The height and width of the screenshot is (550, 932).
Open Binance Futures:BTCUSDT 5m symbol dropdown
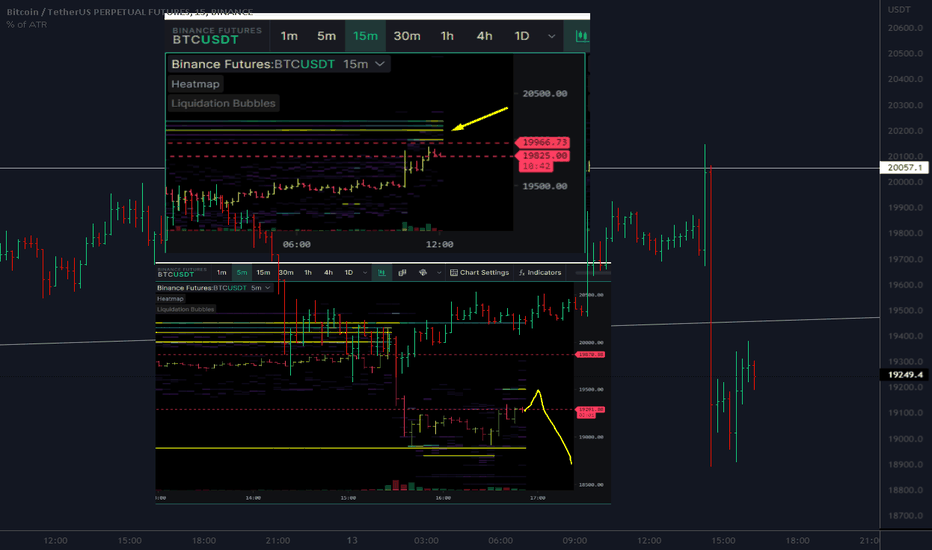click(214, 288)
